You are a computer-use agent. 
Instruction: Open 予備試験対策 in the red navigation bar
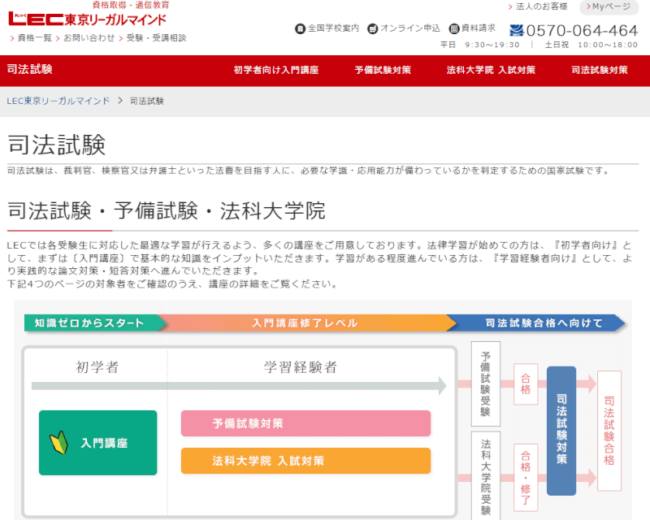[x=384, y=70]
